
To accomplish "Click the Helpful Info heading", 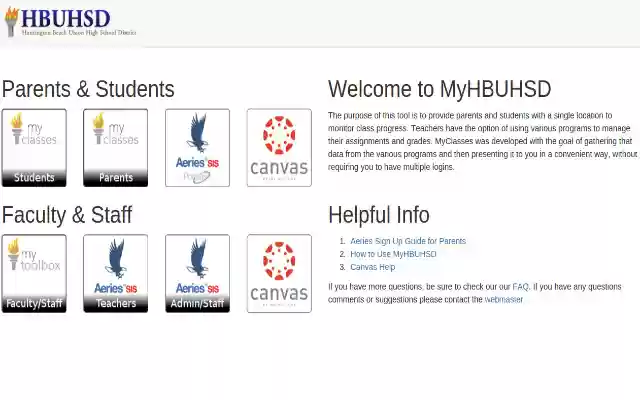I will coord(379,215).
